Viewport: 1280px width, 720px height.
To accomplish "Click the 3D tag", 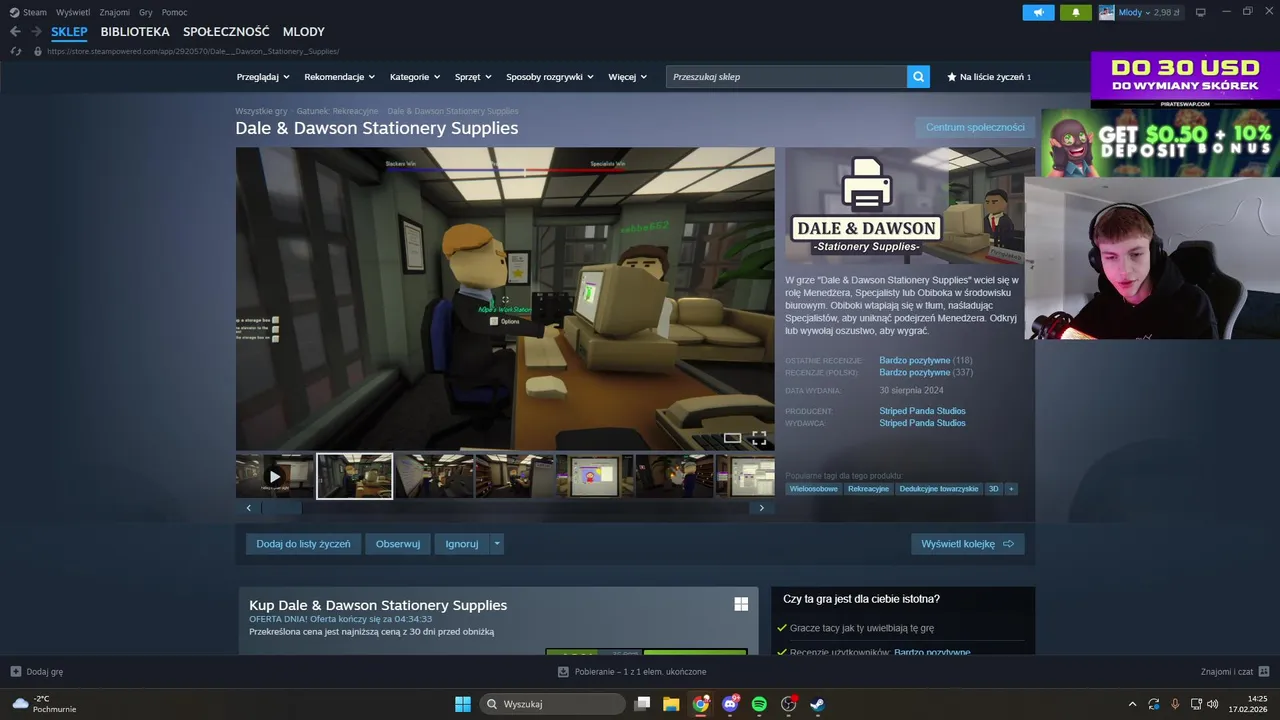I will [x=993, y=489].
